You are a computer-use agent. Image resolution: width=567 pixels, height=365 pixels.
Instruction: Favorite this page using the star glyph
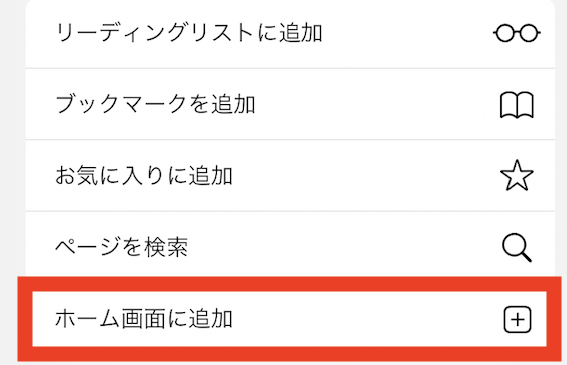(516, 176)
